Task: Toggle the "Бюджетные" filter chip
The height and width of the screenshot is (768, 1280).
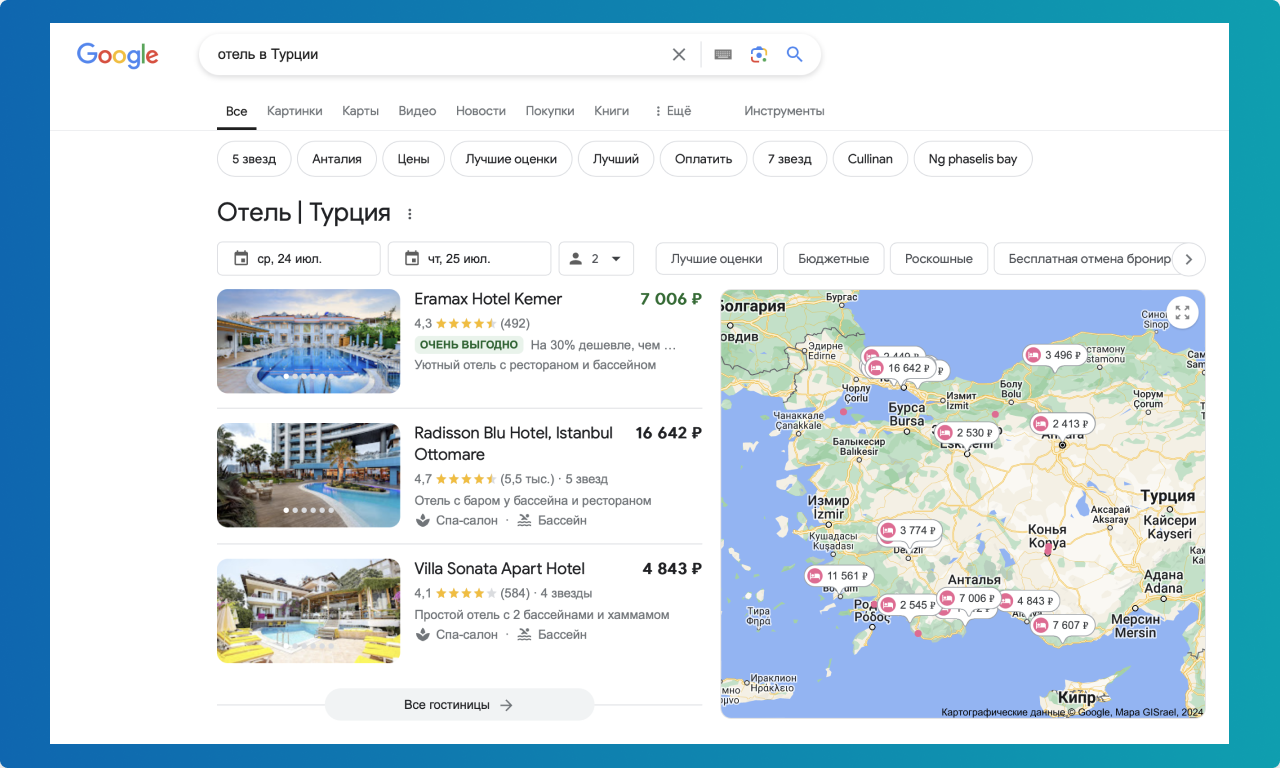Action: tap(833, 258)
